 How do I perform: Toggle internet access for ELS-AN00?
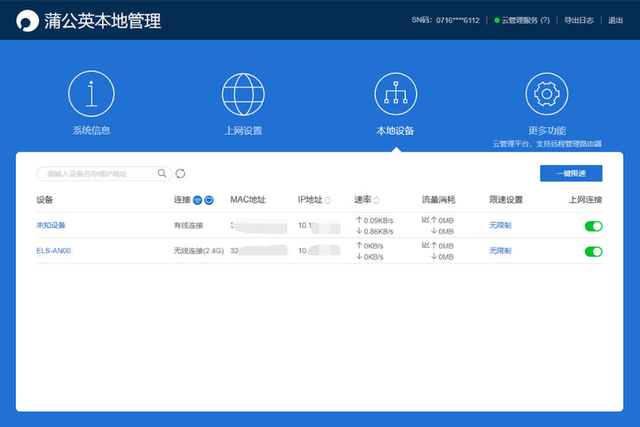[x=593, y=251]
